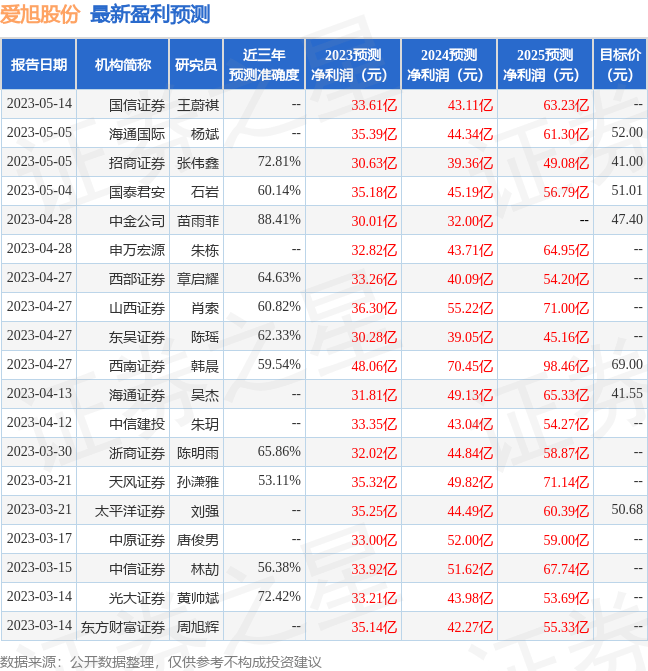Select the 2023-03-30 date cell

[39, 452]
